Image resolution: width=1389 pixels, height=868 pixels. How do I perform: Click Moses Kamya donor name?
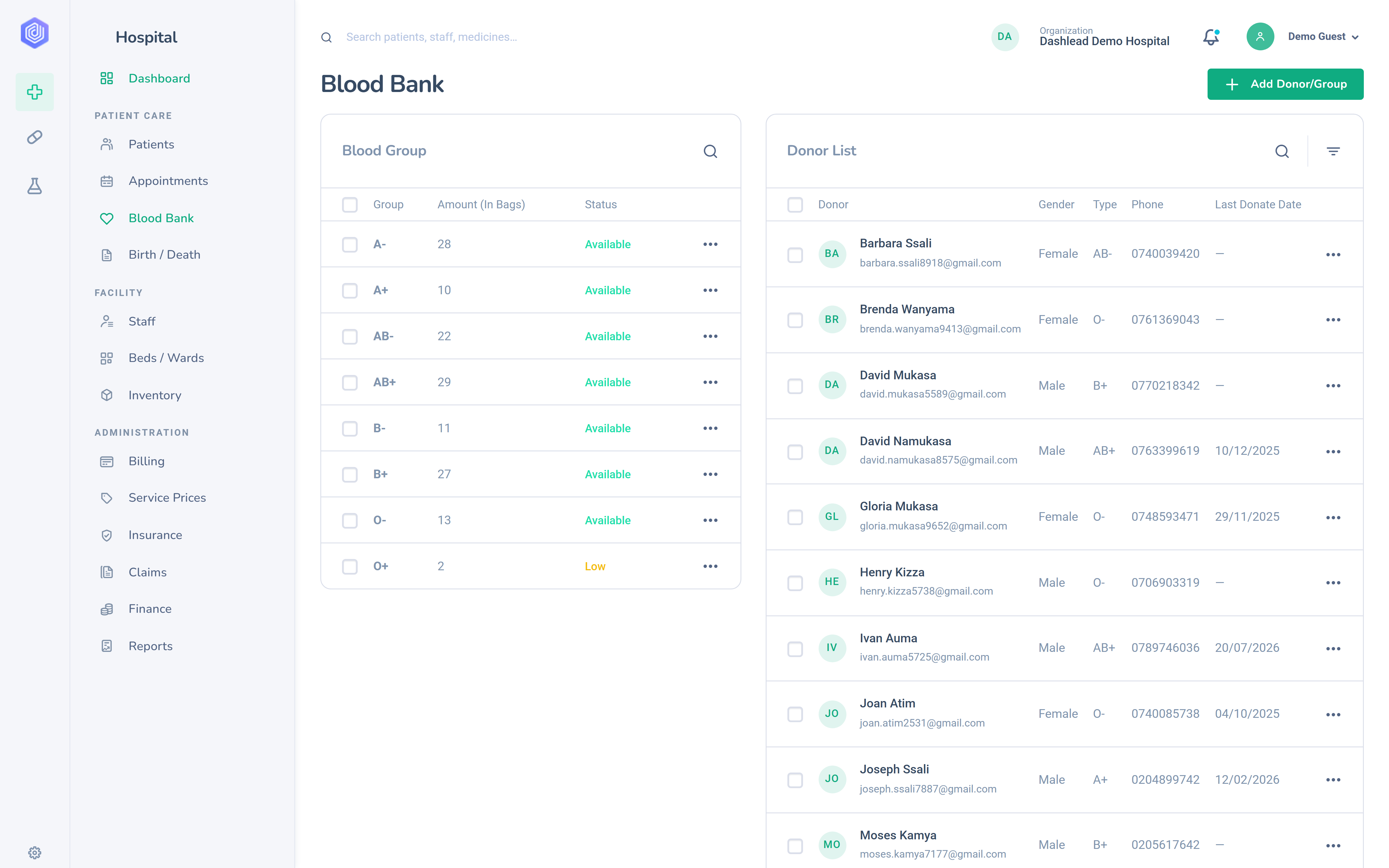(898, 835)
